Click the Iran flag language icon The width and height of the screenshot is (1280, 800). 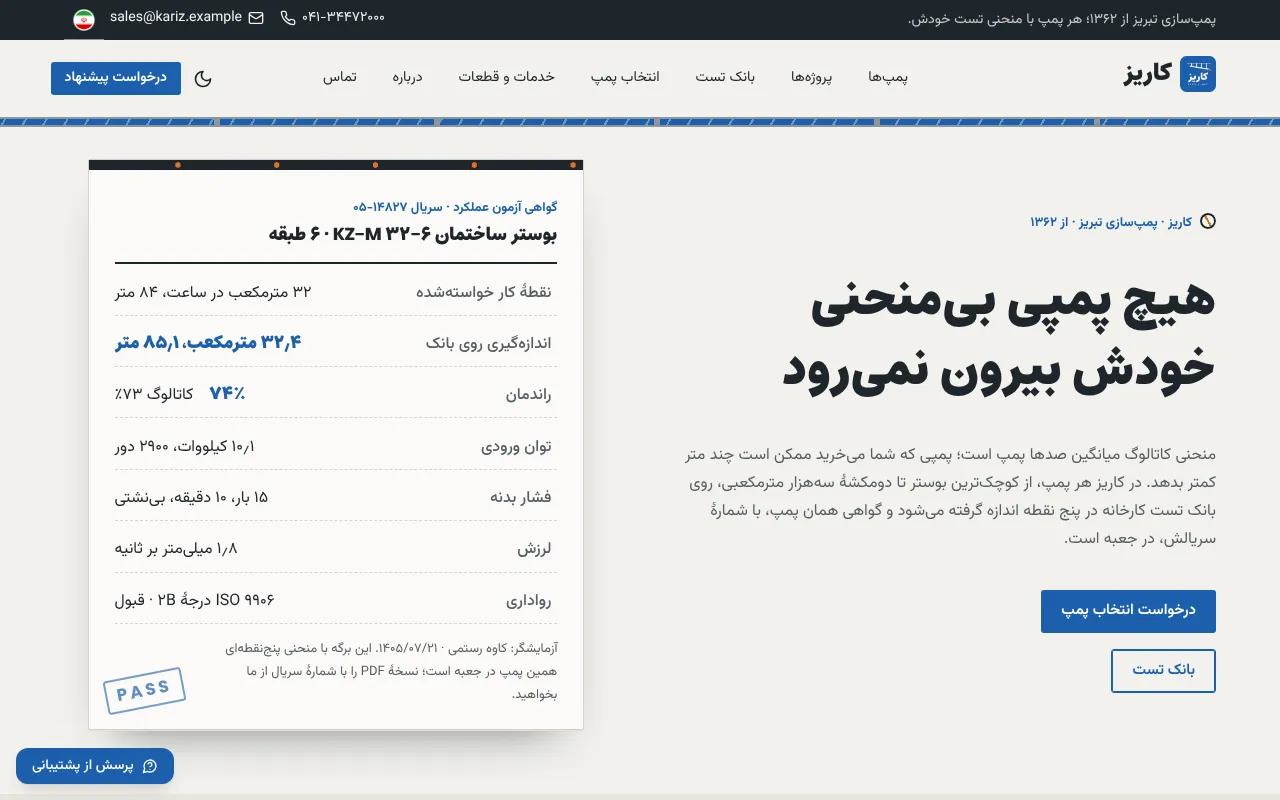tap(84, 20)
